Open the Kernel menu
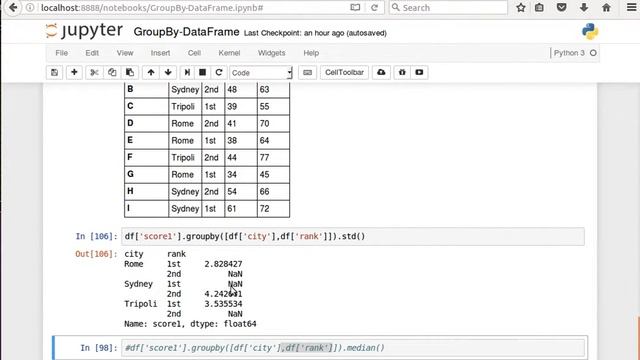The height and width of the screenshot is (360, 640). (x=229, y=53)
